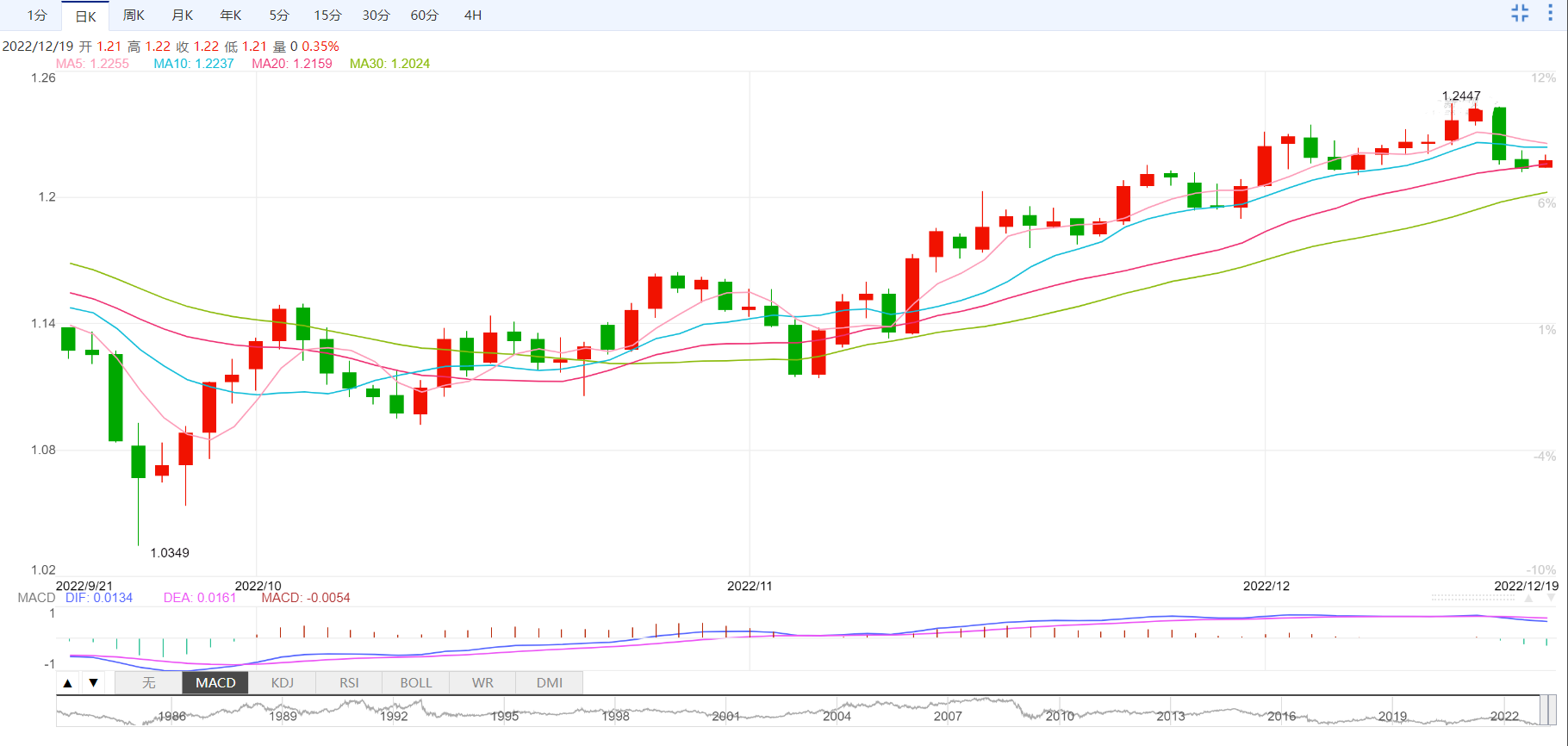The height and width of the screenshot is (746, 1568).
Task: Switch to 5分 timeframe tab
Action: tap(278, 16)
